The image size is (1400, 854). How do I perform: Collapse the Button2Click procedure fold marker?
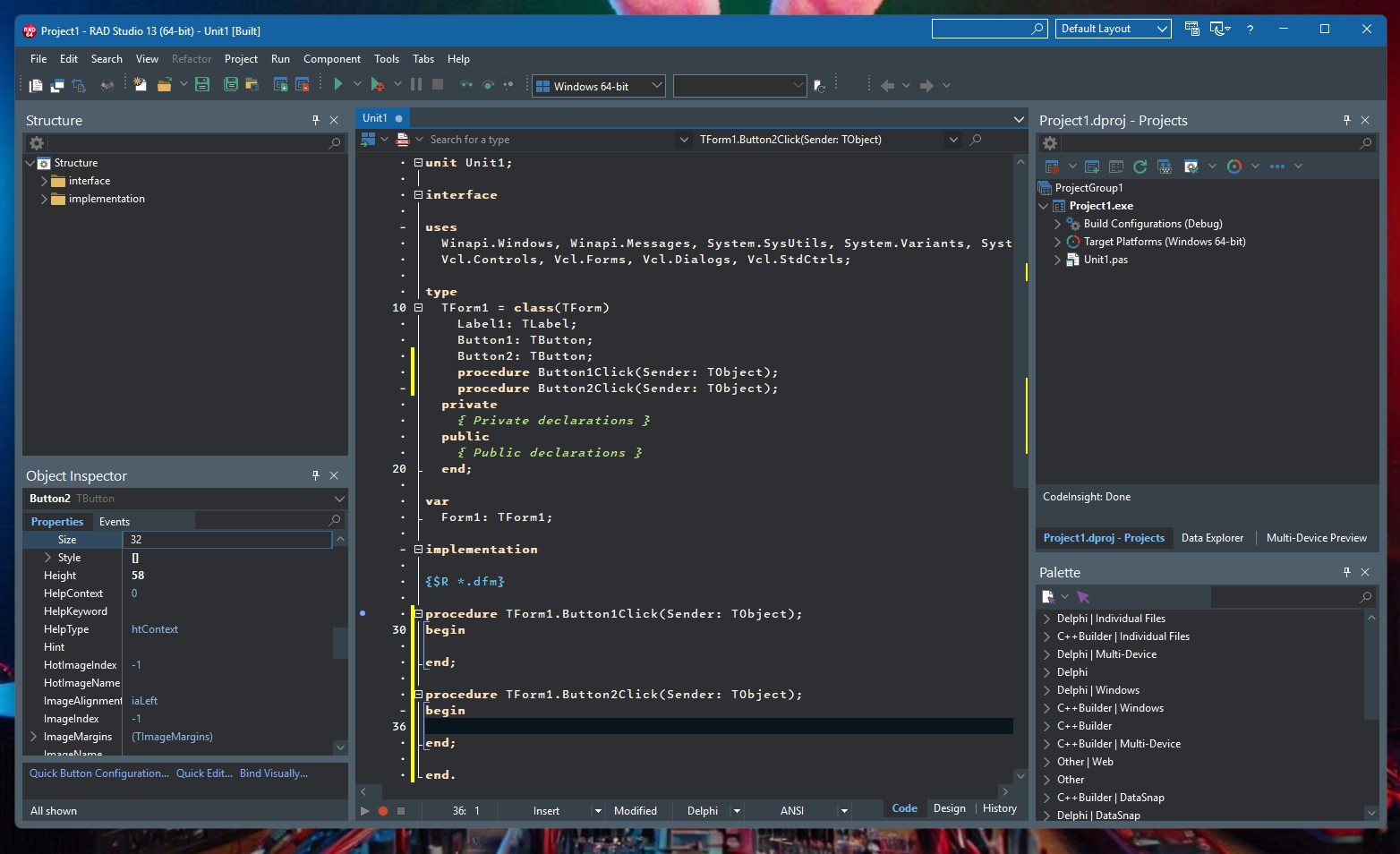click(418, 694)
